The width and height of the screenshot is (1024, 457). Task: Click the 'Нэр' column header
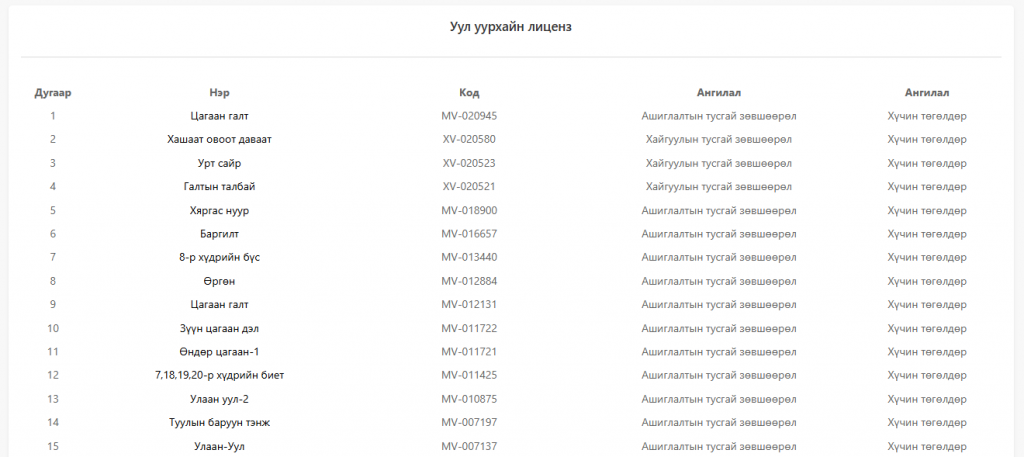[219, 93]
